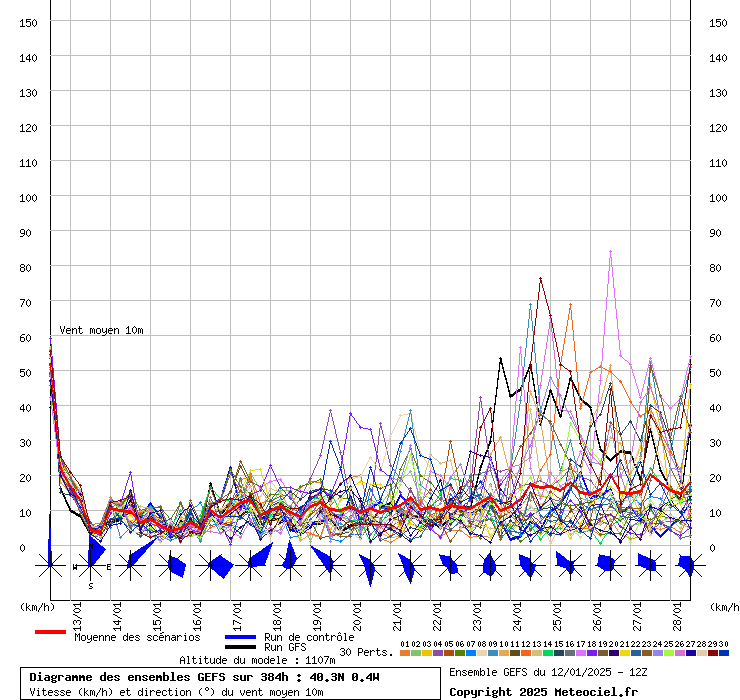The image size is (740, 700).
Task: Click the Copyright 2025 Meteociel.fr text
Action: pyautogui.click(x=543, y=692)
